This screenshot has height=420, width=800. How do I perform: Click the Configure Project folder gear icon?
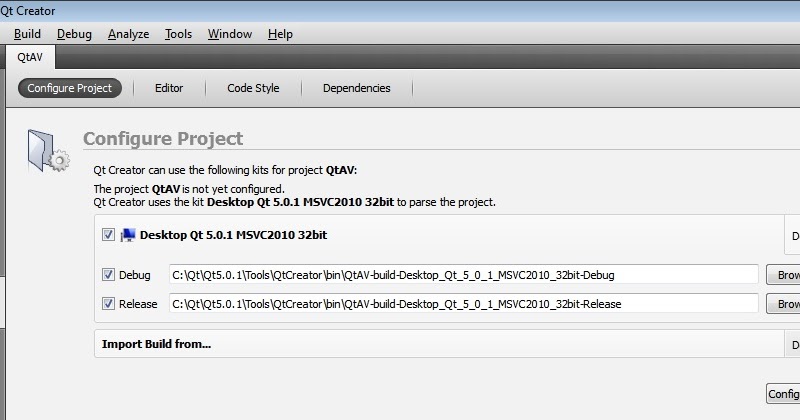pyautogui.click(x=48, y=151)
